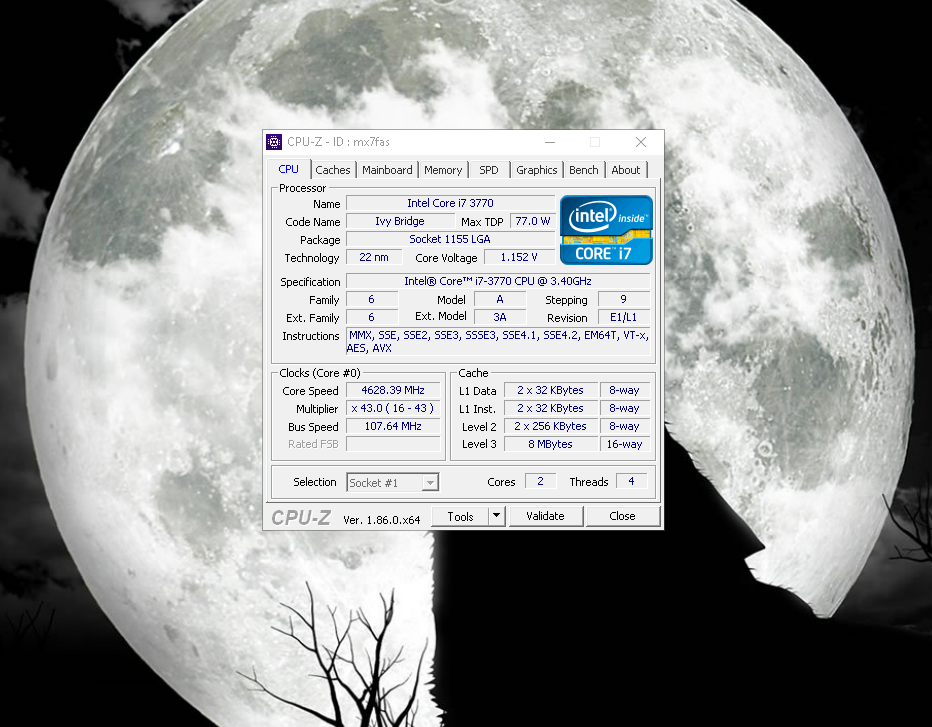The width and height of the screenshot is (932, 727).
Task: Open the Bench tab
Action: point(584,170)
